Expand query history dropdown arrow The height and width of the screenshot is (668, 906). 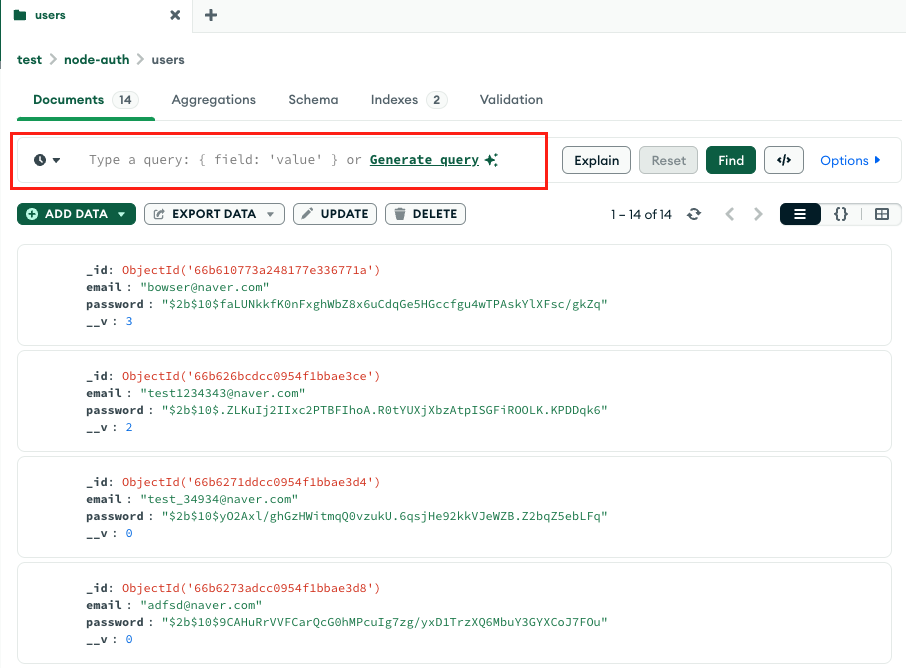click(x=56, y=160)
